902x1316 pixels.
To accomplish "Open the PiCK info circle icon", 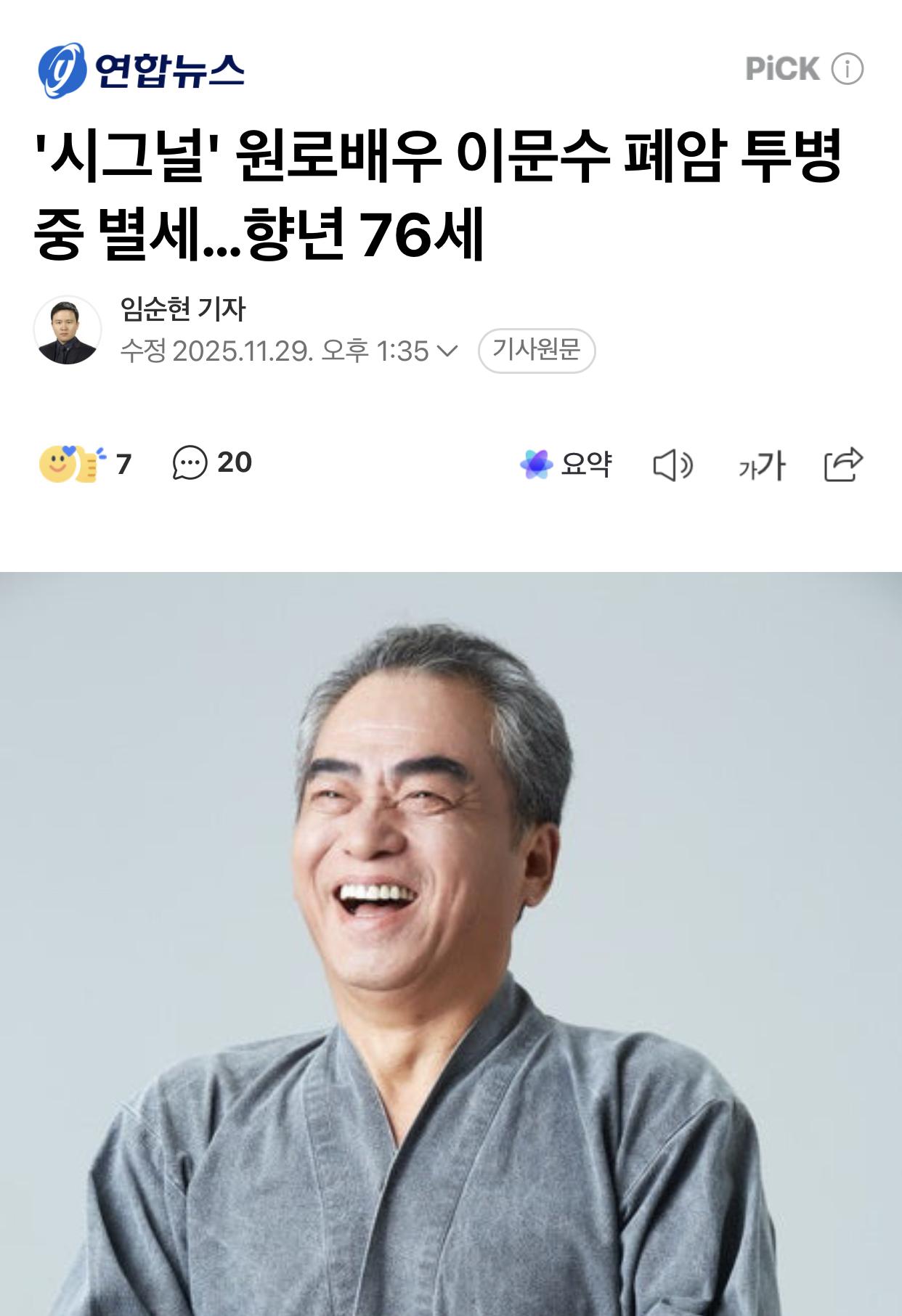I will [847, 69].
